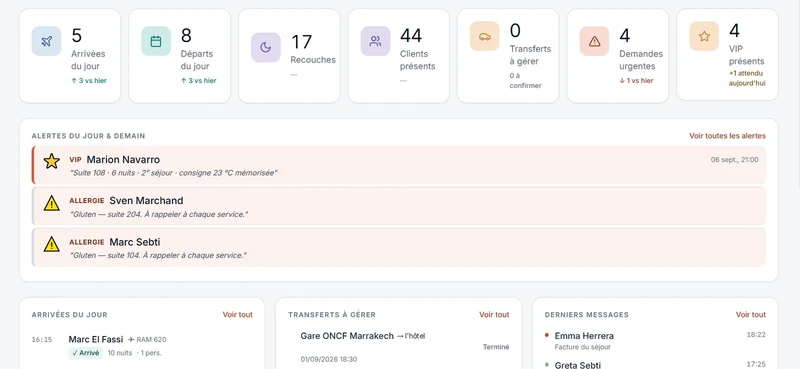Click the yellow warning icon beside Marc Sebti allergy

pos(52,244)
